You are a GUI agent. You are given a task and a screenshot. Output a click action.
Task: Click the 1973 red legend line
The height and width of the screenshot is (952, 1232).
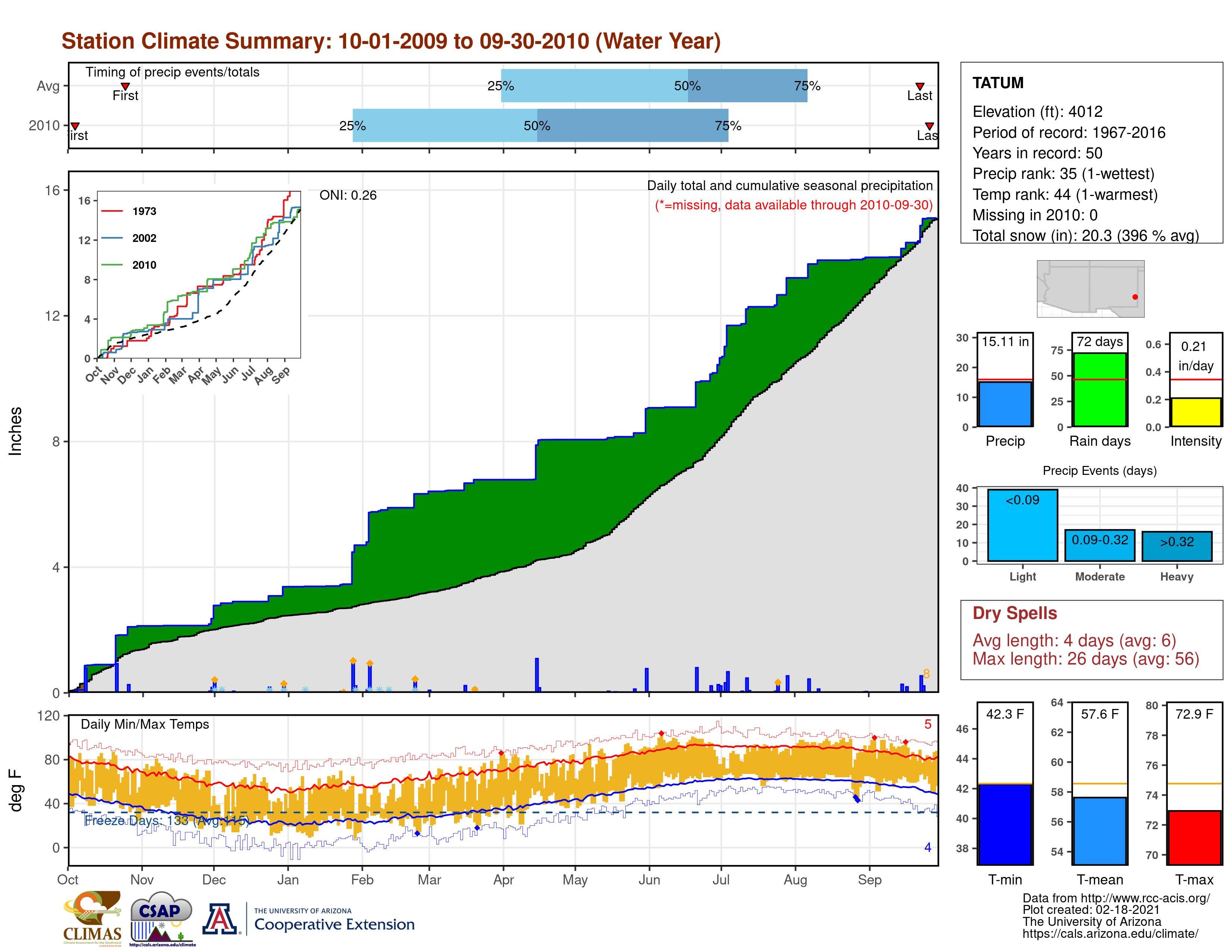[x=112, y=211]
